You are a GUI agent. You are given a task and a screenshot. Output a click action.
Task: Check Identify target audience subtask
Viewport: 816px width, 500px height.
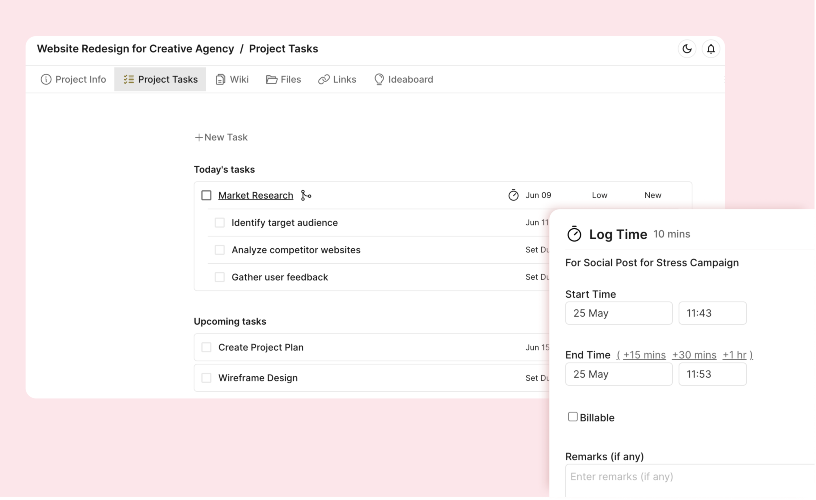220,223
